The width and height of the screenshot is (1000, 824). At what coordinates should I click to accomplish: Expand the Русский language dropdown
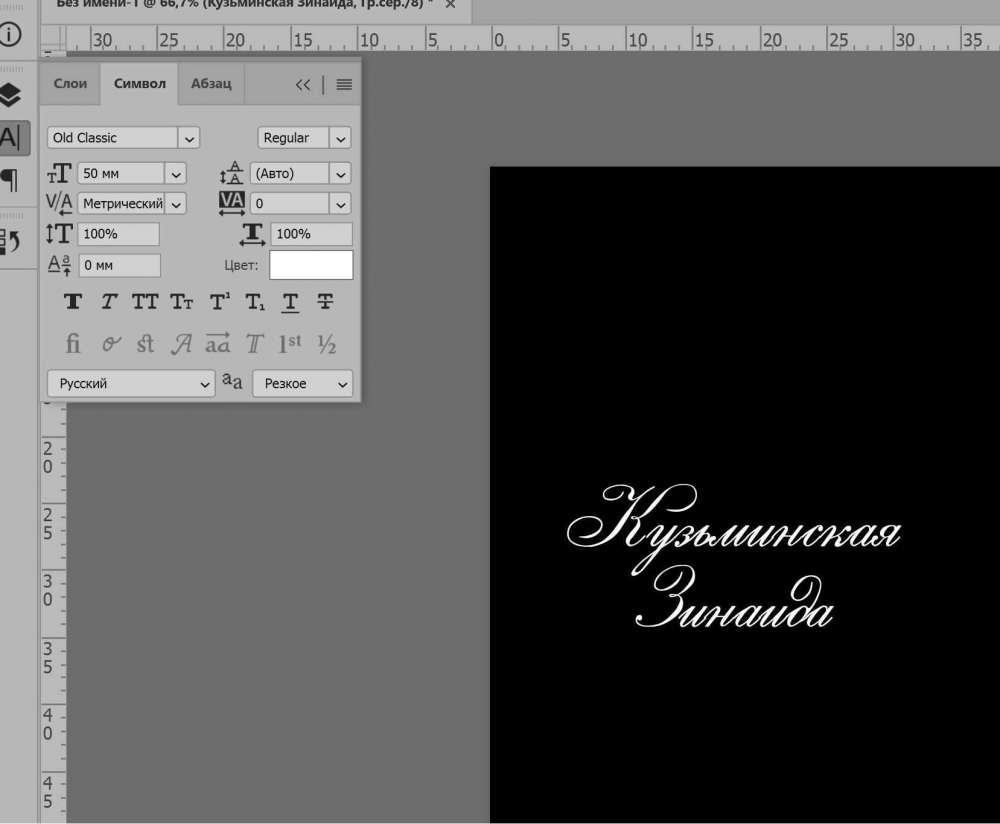[x=205, y=384]
